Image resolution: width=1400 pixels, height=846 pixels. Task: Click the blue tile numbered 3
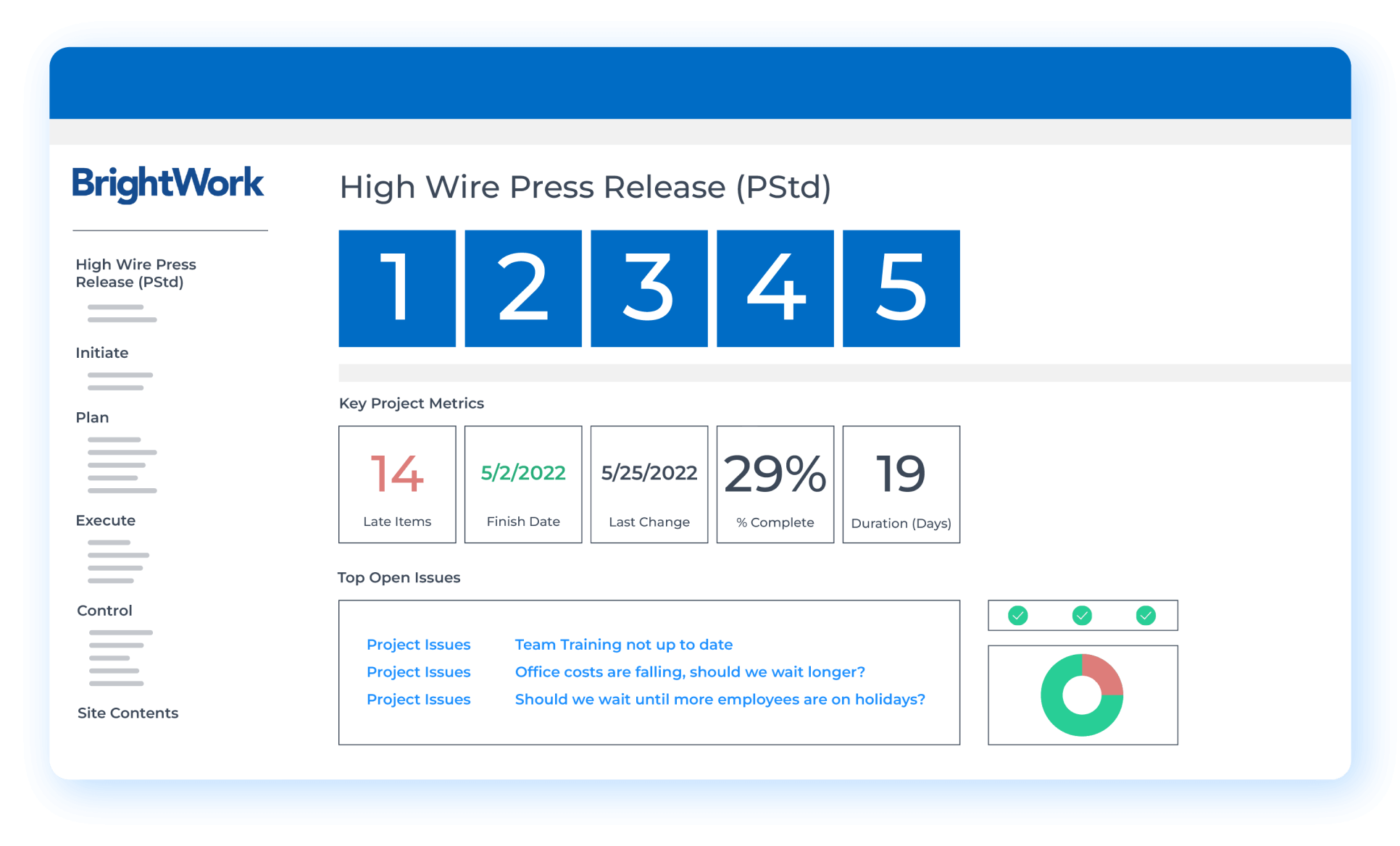tap(649, 288)
